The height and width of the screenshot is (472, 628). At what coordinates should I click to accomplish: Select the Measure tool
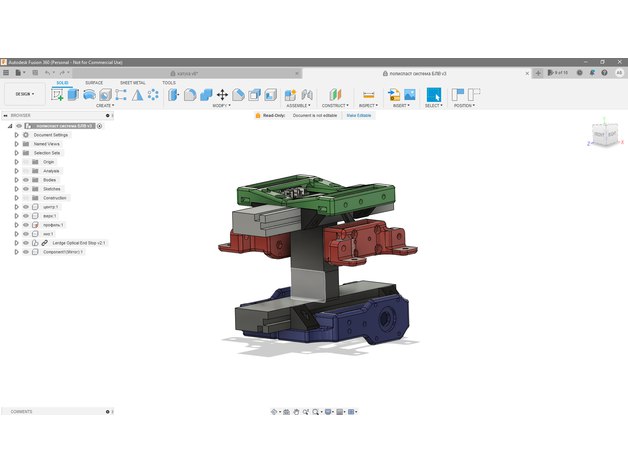click(368, 95)
